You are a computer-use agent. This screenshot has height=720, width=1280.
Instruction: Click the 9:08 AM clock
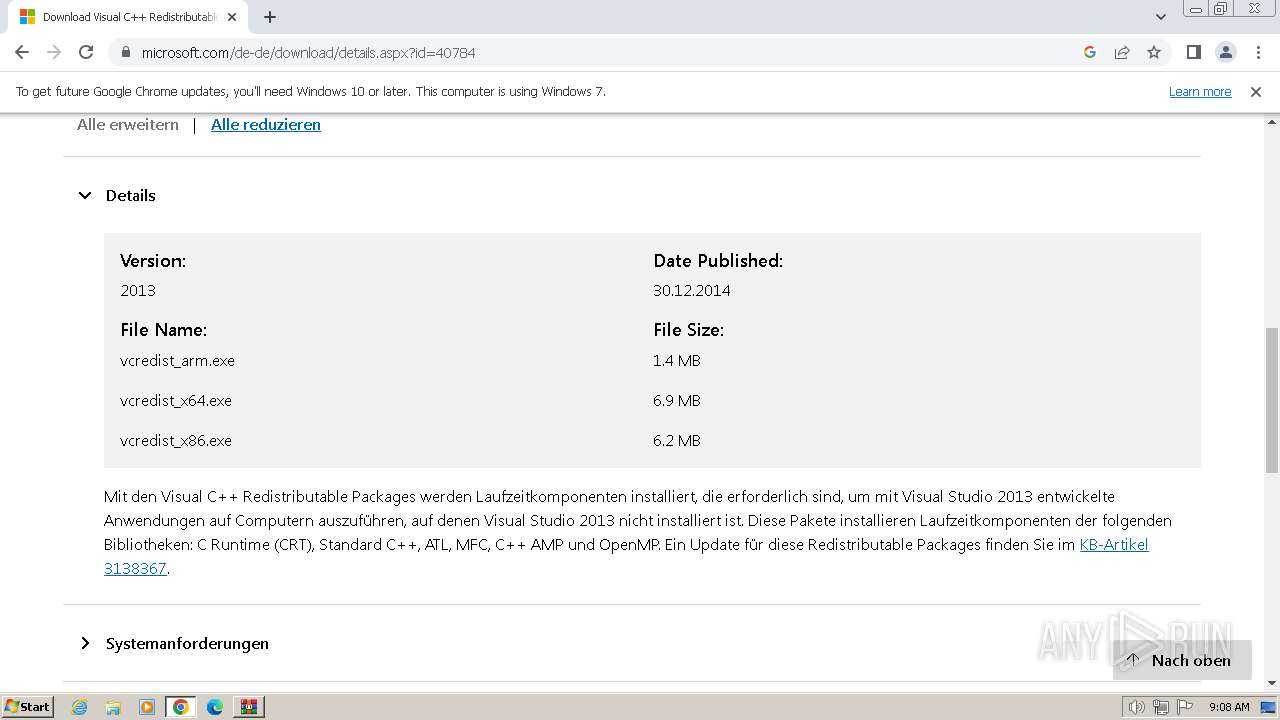coord(1229,707)
